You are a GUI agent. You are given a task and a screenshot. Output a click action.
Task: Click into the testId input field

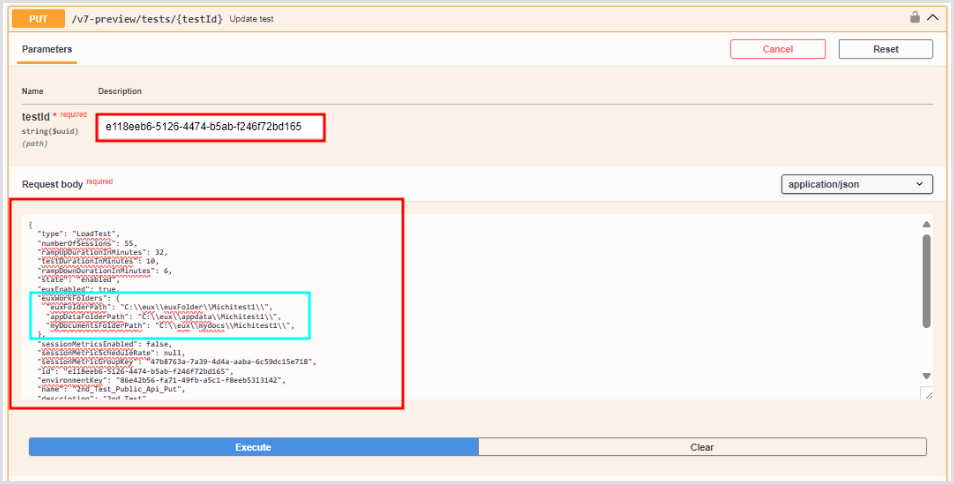[x=211, y=127]
